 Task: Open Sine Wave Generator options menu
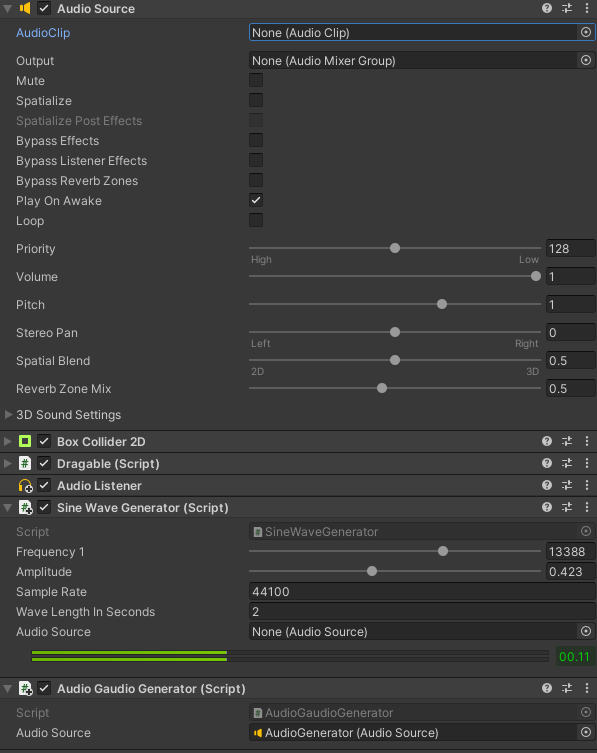coord(586,508)
